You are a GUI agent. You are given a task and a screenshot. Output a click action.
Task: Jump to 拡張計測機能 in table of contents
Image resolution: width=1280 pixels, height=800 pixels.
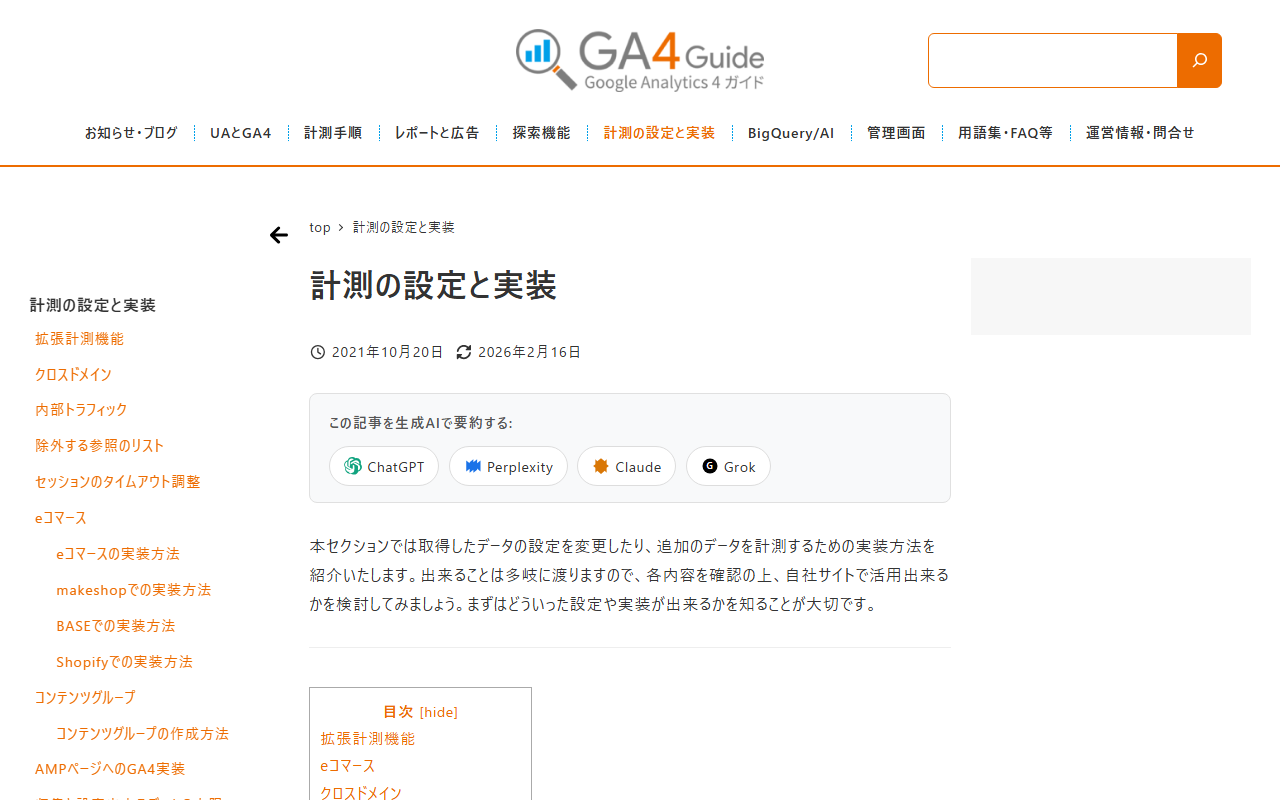[x=367, y=739]
